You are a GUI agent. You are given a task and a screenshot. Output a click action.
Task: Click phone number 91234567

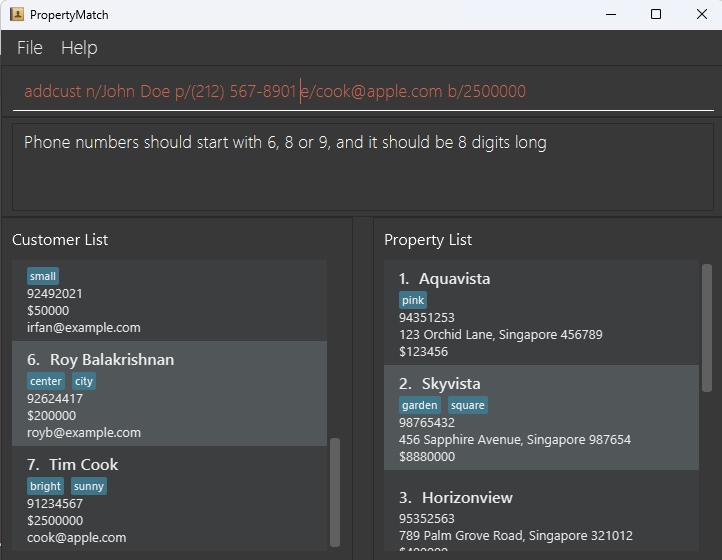(x=55, y=504)
